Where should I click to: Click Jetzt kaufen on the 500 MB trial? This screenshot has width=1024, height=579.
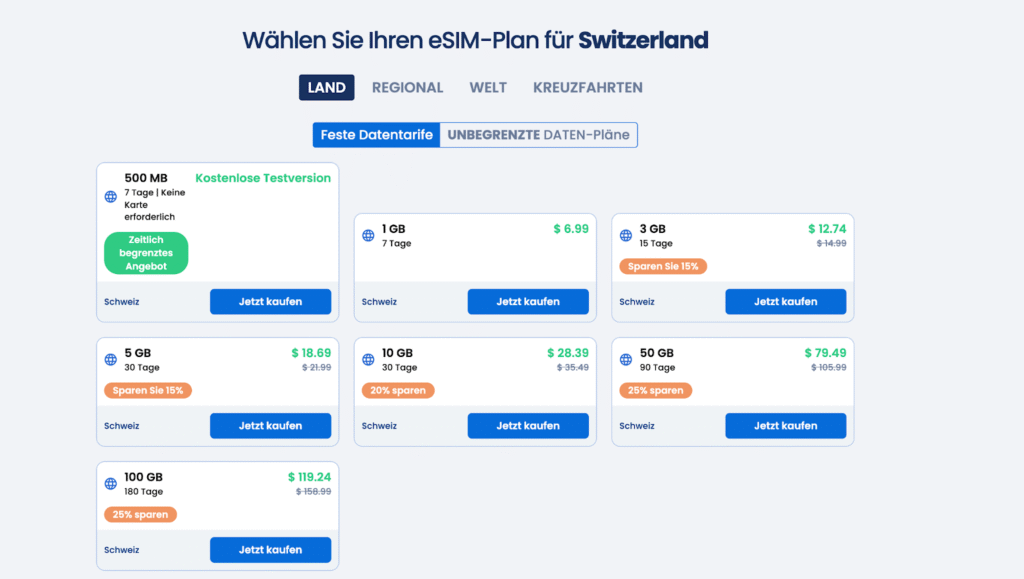tap(270, 301)
